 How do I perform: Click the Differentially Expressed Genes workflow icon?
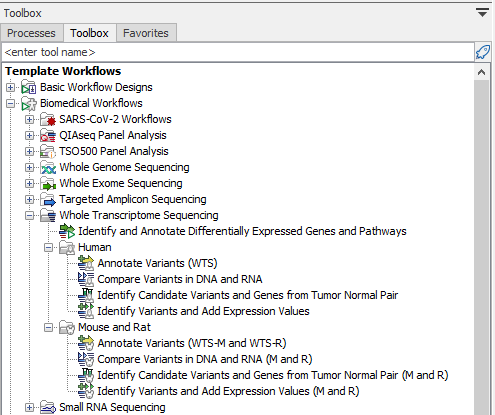click(67, 231)
